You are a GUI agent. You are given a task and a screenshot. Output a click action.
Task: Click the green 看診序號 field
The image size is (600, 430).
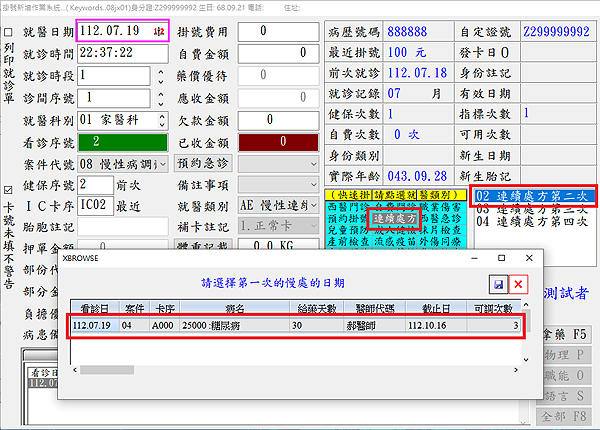[117, 142]
